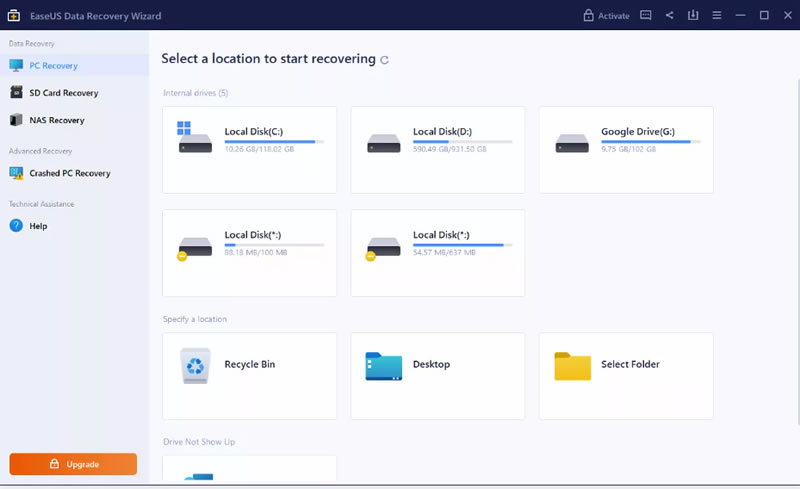Open the hamburger menu in title bar
The width and height of the screenshot is (800, 489).
(x=717, y=15)
